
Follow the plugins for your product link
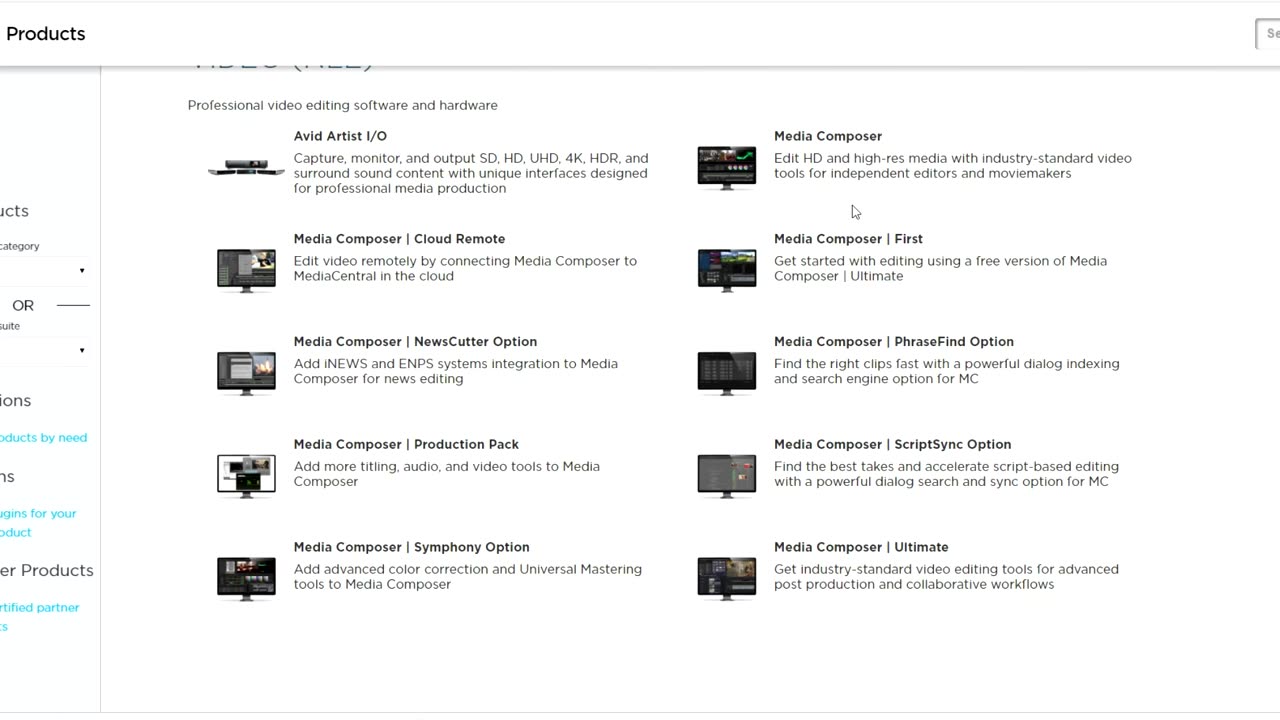pos(38,523)
